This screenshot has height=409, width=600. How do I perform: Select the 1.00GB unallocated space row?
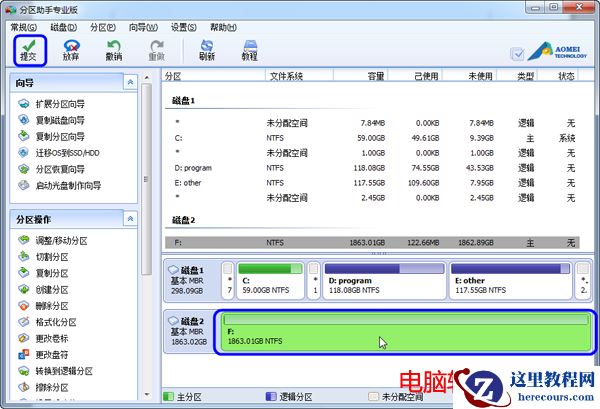pyautogui.click(x=372, y=153)
